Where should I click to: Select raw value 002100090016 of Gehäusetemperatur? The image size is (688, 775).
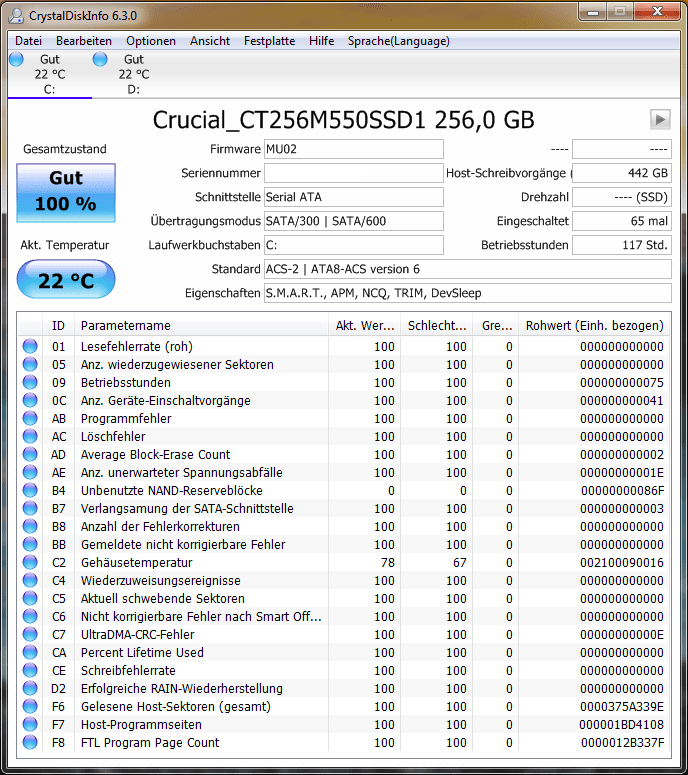pos(622,562)
